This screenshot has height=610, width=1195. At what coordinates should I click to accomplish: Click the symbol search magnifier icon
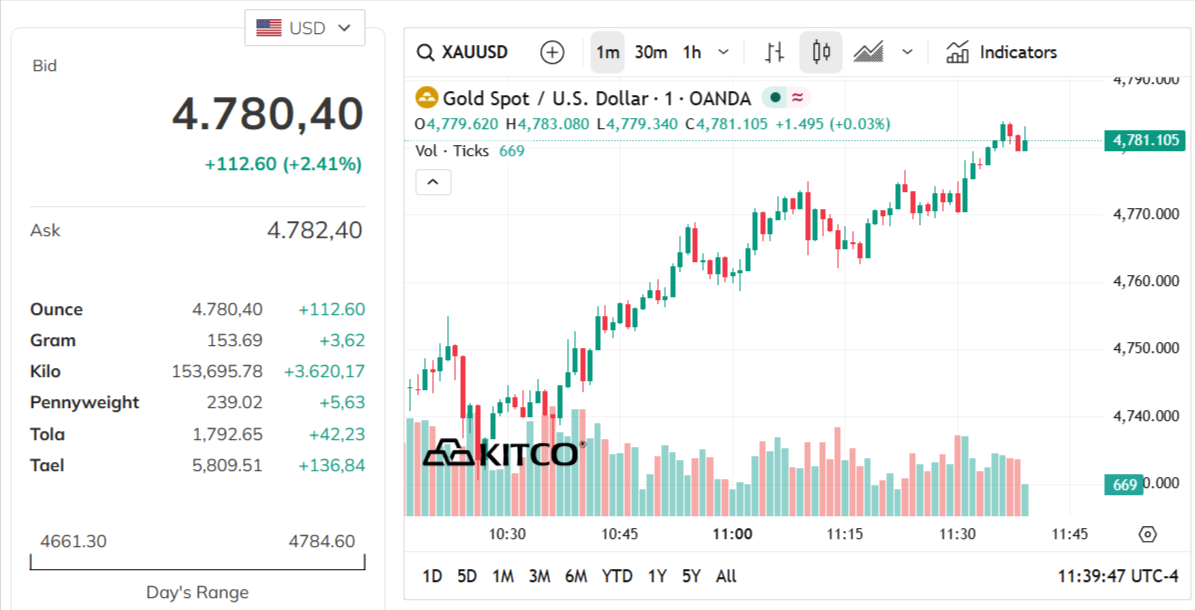coord(425,51)
